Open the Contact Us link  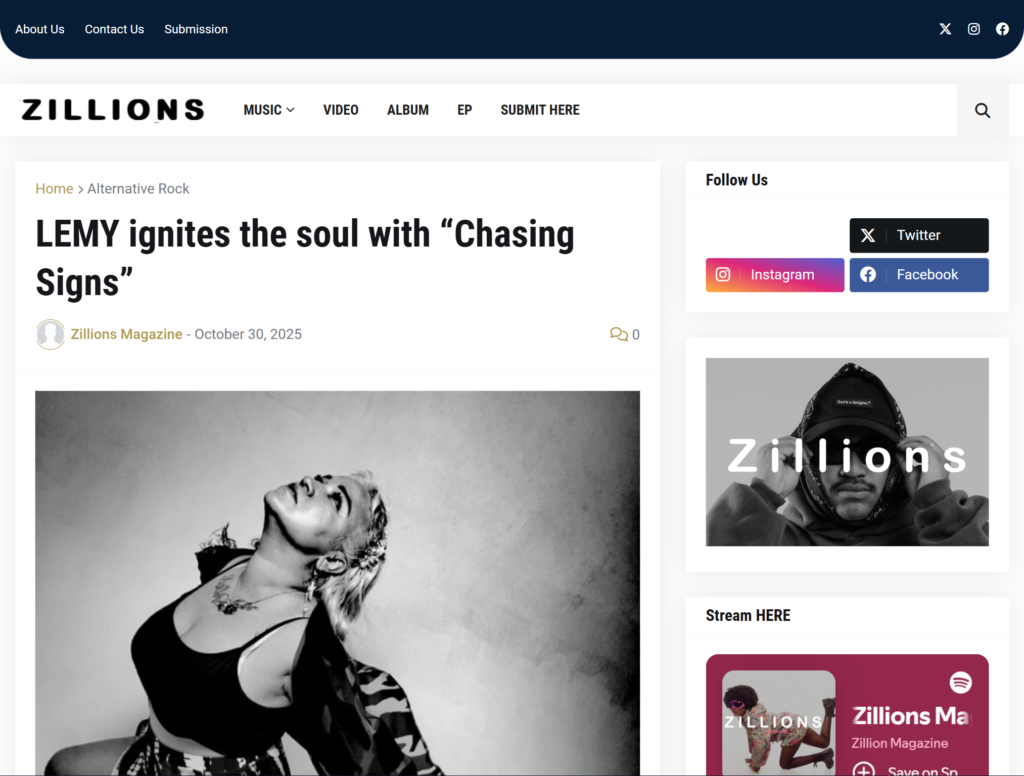pos(114,29)
